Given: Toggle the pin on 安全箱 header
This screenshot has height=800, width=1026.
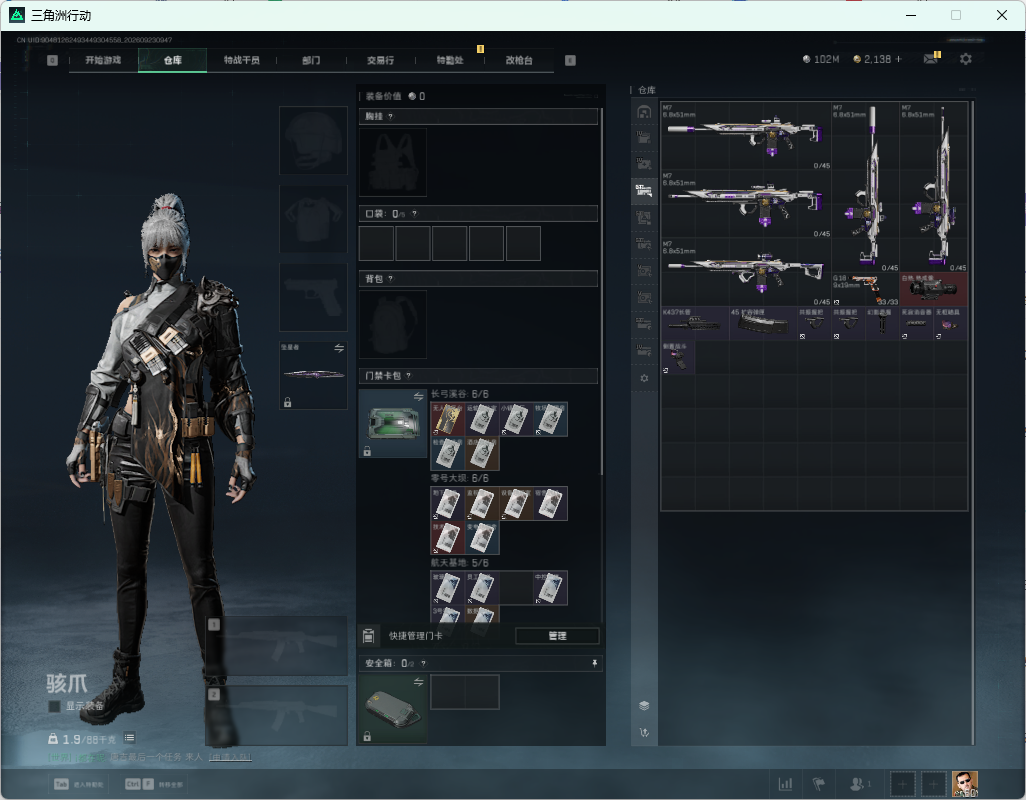Looking at the screenshot, I should (594, 663).
